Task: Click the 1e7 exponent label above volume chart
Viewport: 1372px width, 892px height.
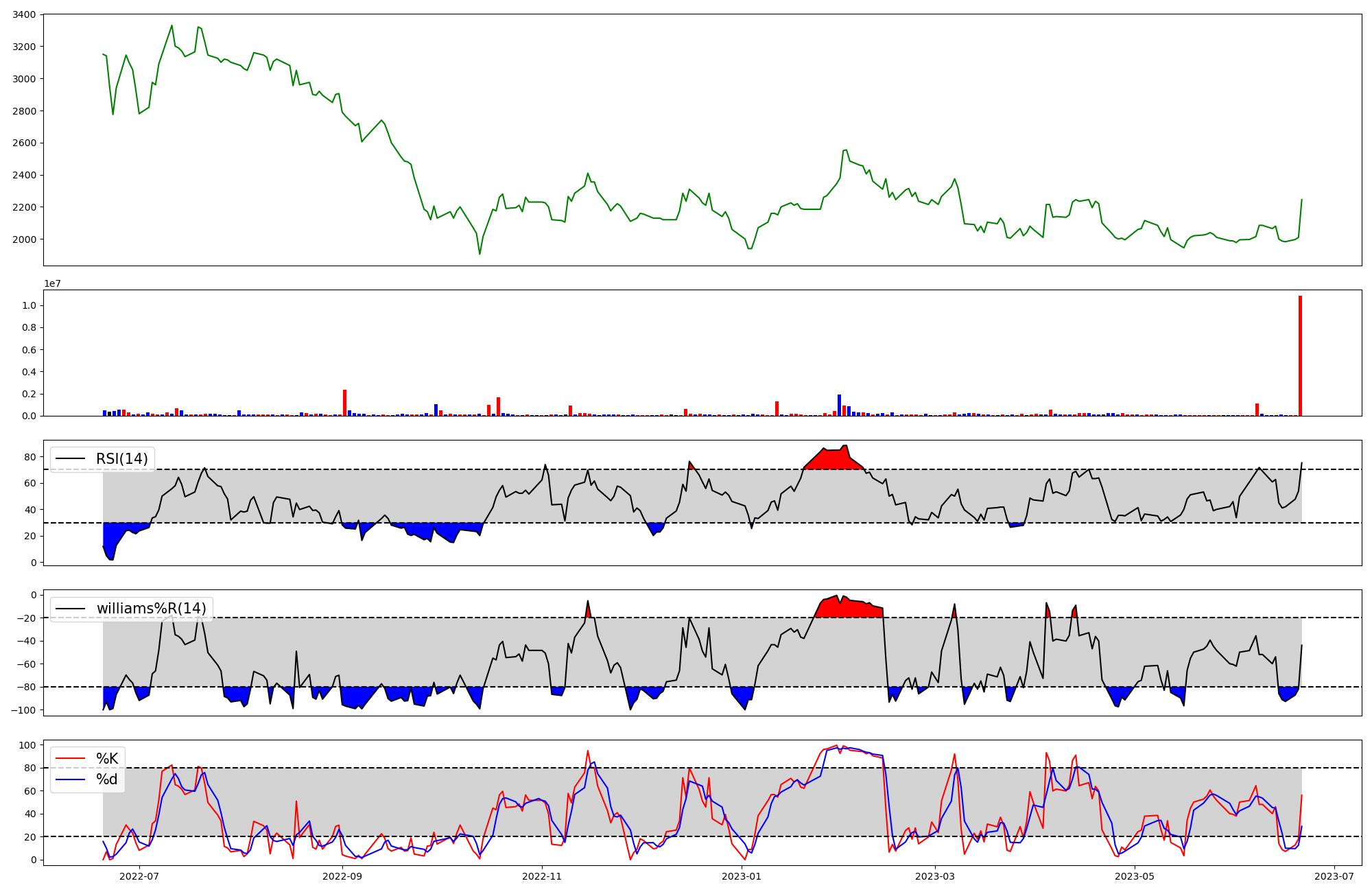Action: [52, 284]
